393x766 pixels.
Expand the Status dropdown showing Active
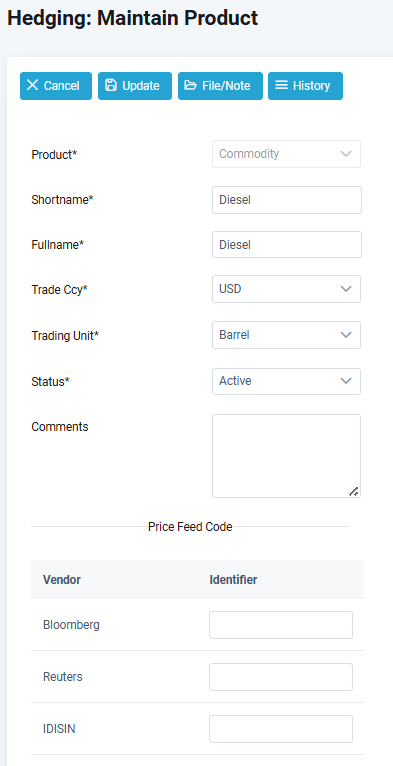[x=286, y=381]
